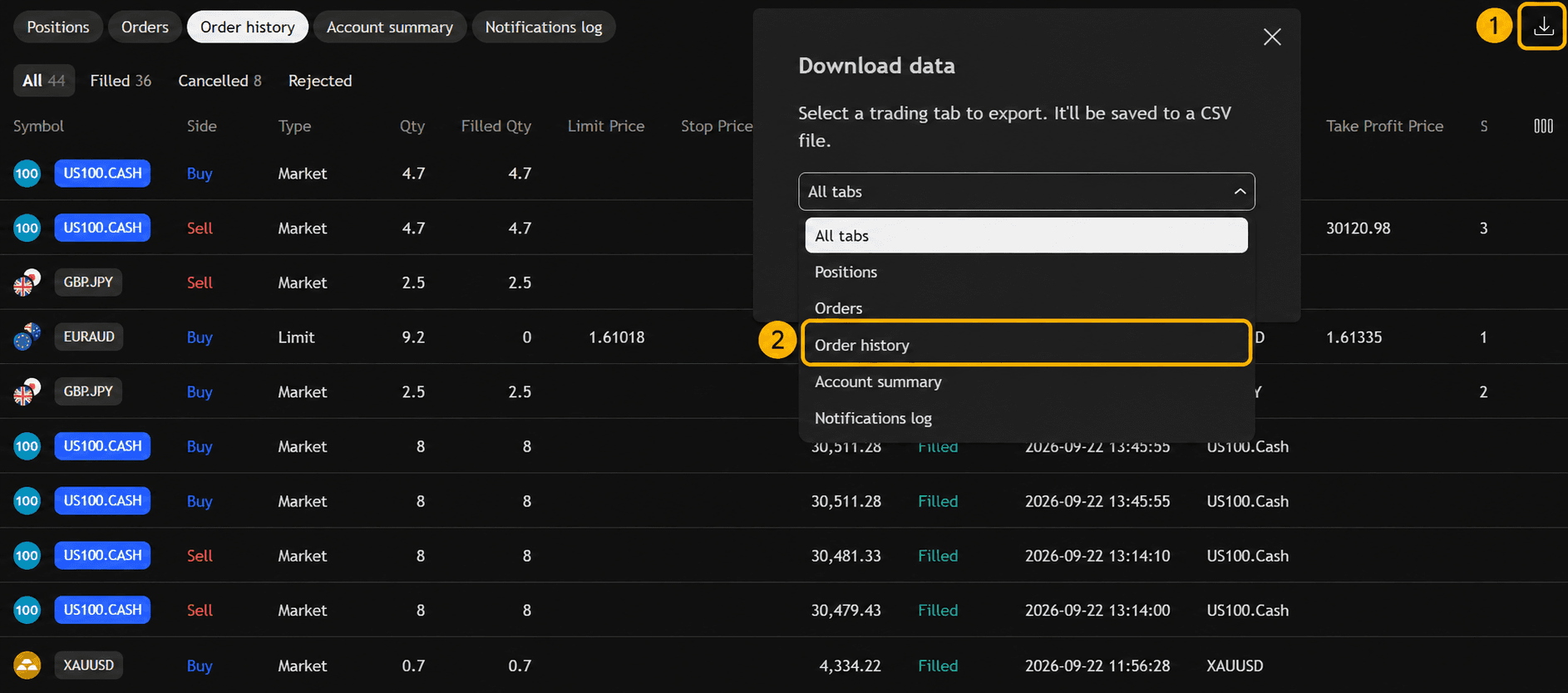Click flag icon in GBP.JPY Sell row
Image resolution: width=1568 pixels, height=693 pixels.
27,283
